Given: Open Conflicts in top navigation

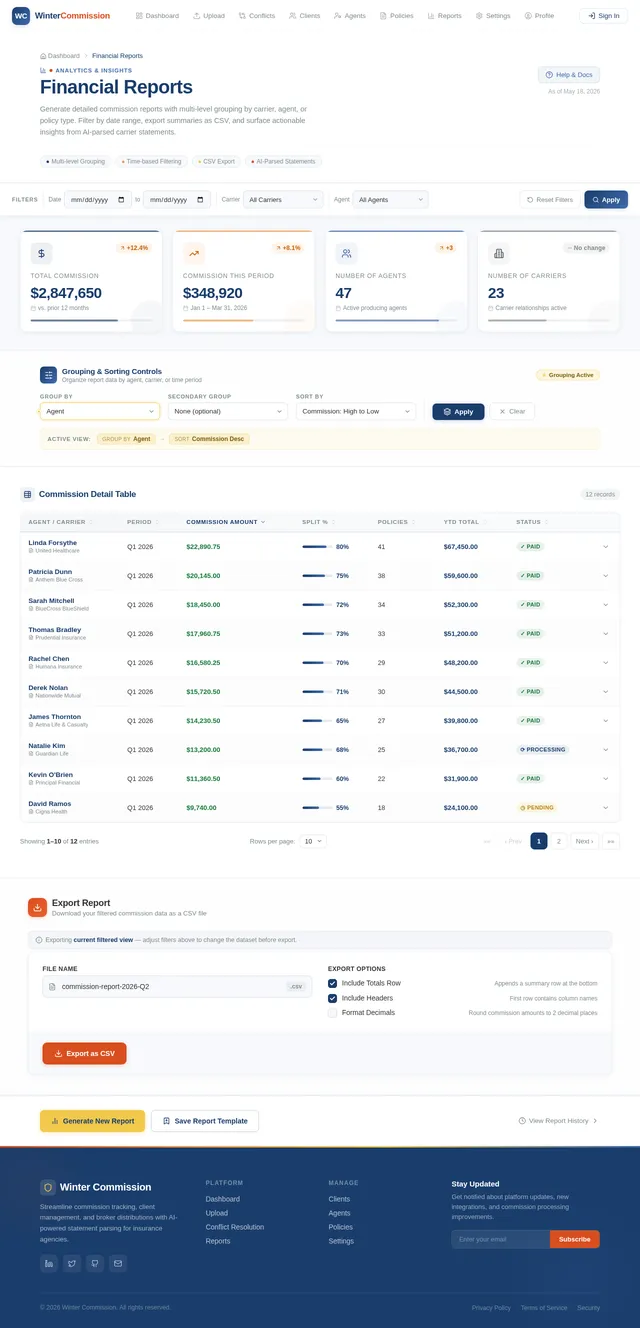Looking at the screenshot, I should point(257,16).
